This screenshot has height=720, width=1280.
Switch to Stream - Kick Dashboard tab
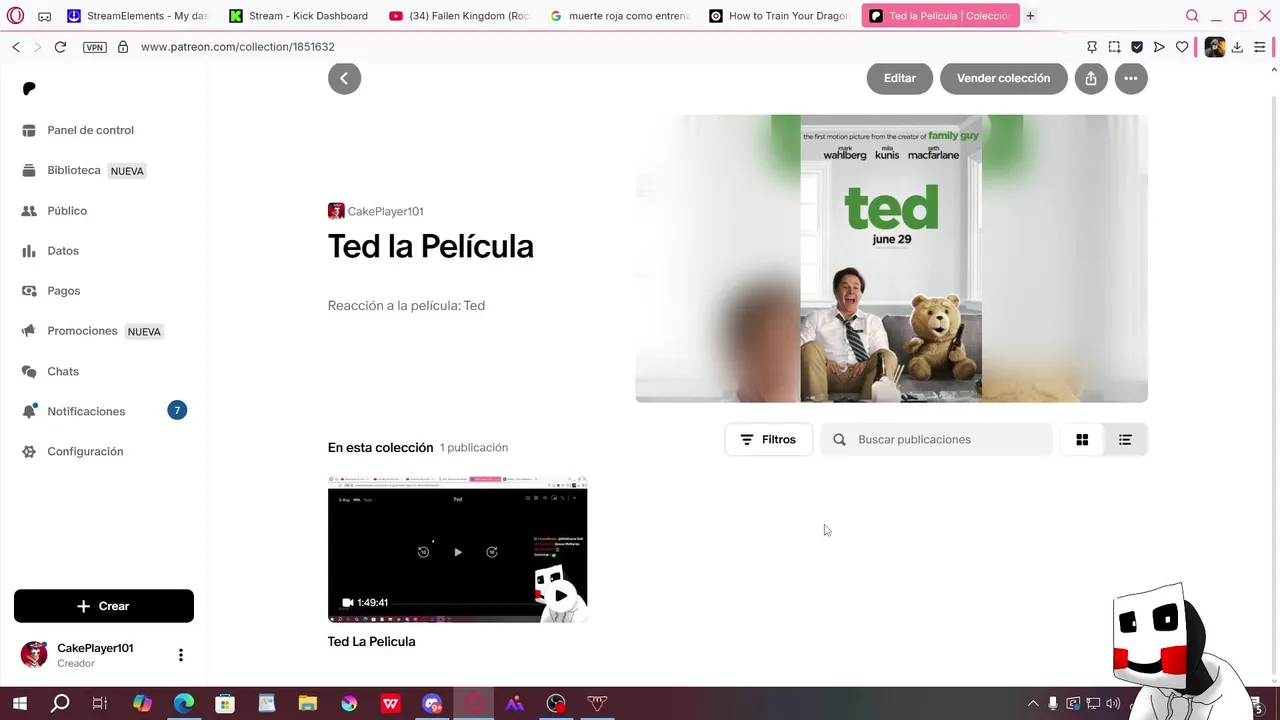click(x=299, y=16)
